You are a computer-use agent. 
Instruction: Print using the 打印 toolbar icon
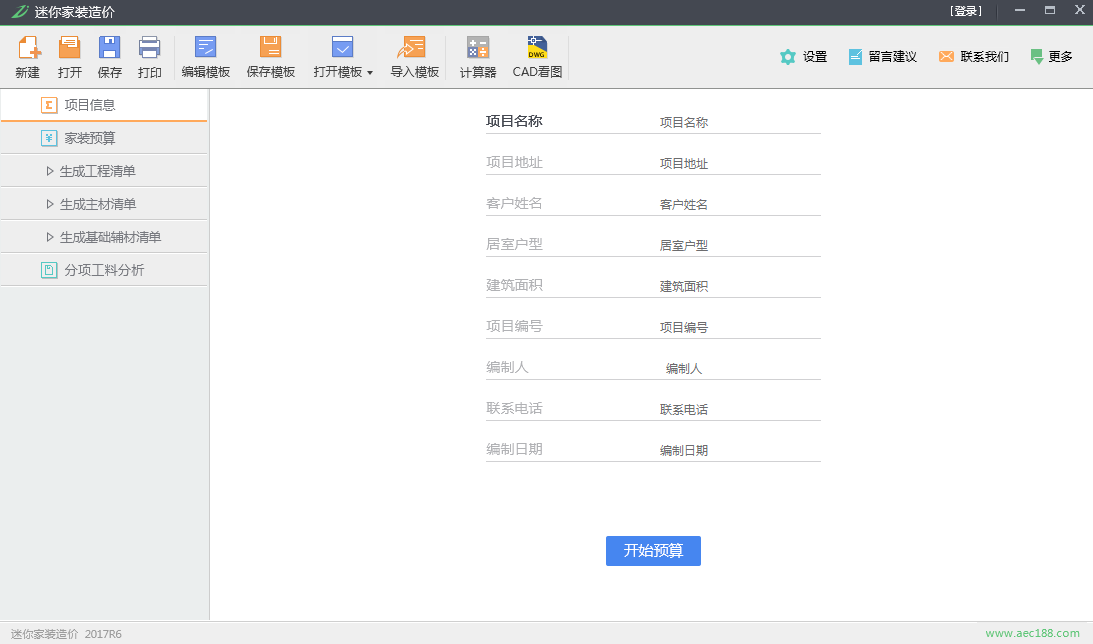coord(149,48)
